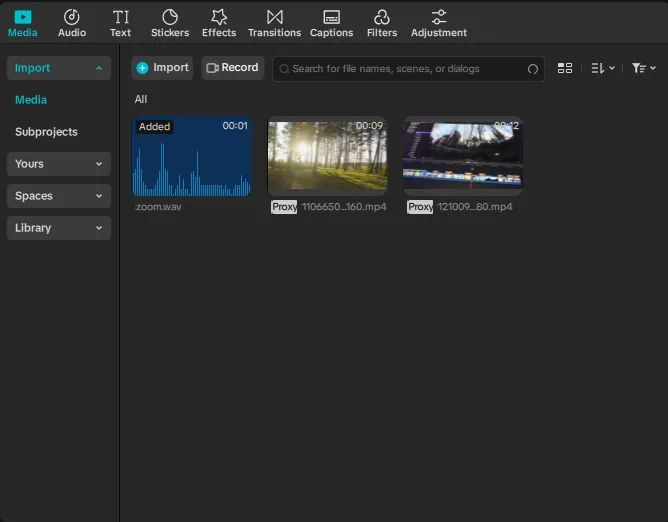Expand the Spaces section
This screenshot has height=522, width=668.
58,196
